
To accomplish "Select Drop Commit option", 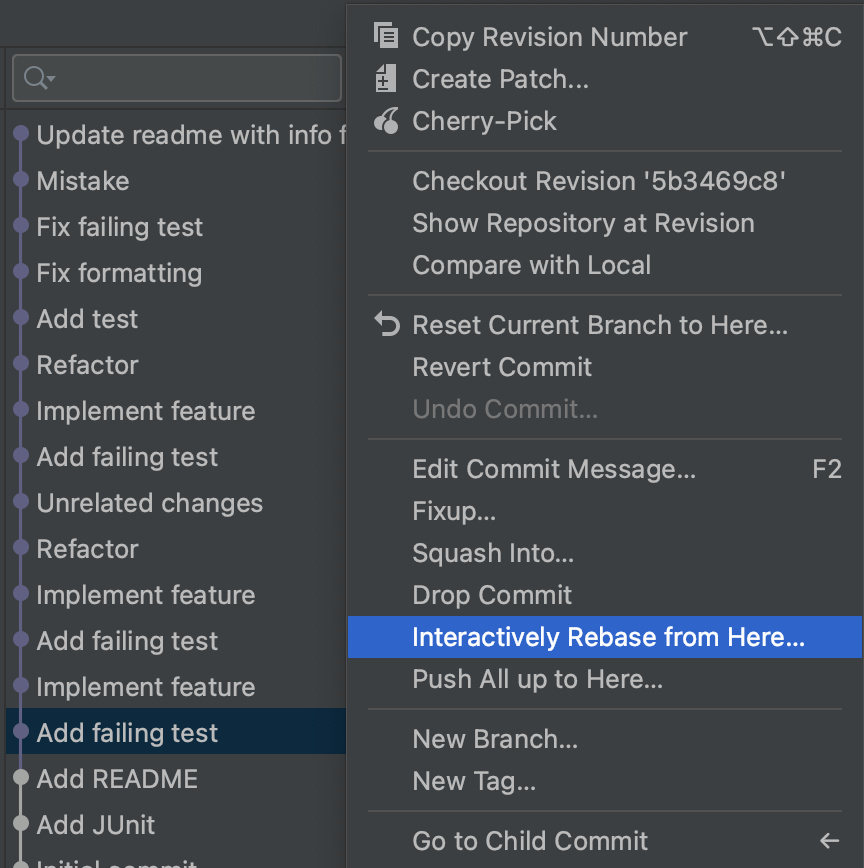I will tap(492, 595).
